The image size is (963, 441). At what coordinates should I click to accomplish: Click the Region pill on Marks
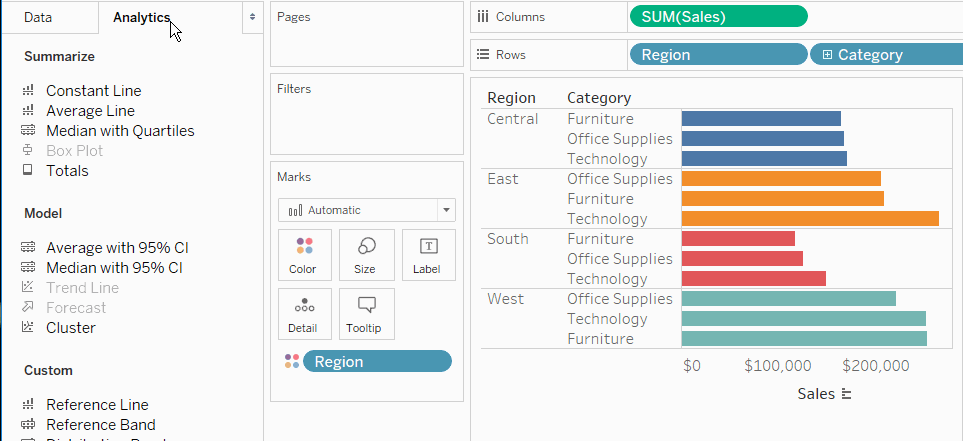pyautogui.click(x=376, y=362)
